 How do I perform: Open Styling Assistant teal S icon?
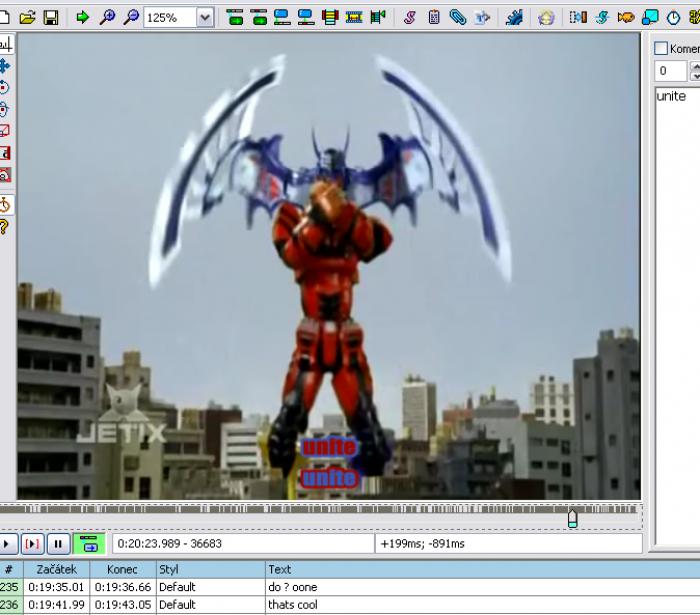[x=602, y=18]
